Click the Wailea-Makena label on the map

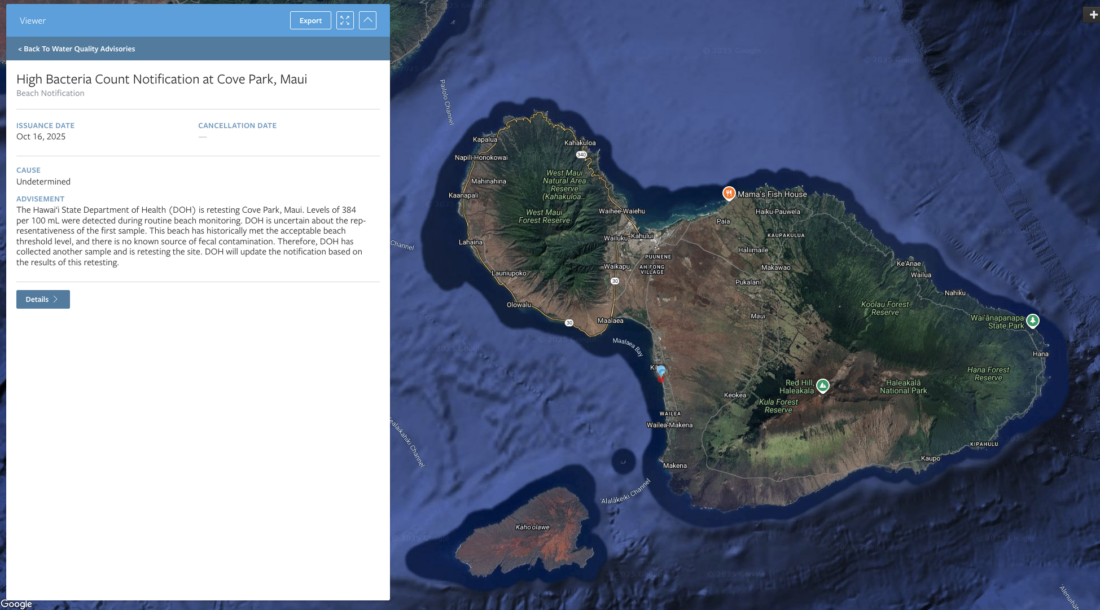[668, 424]
